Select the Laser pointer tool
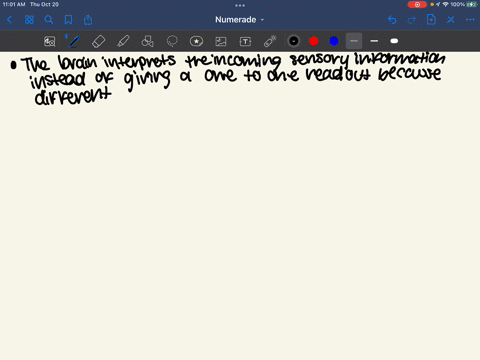The width and height of the screenshot is (480, 360). coord(270,41)
